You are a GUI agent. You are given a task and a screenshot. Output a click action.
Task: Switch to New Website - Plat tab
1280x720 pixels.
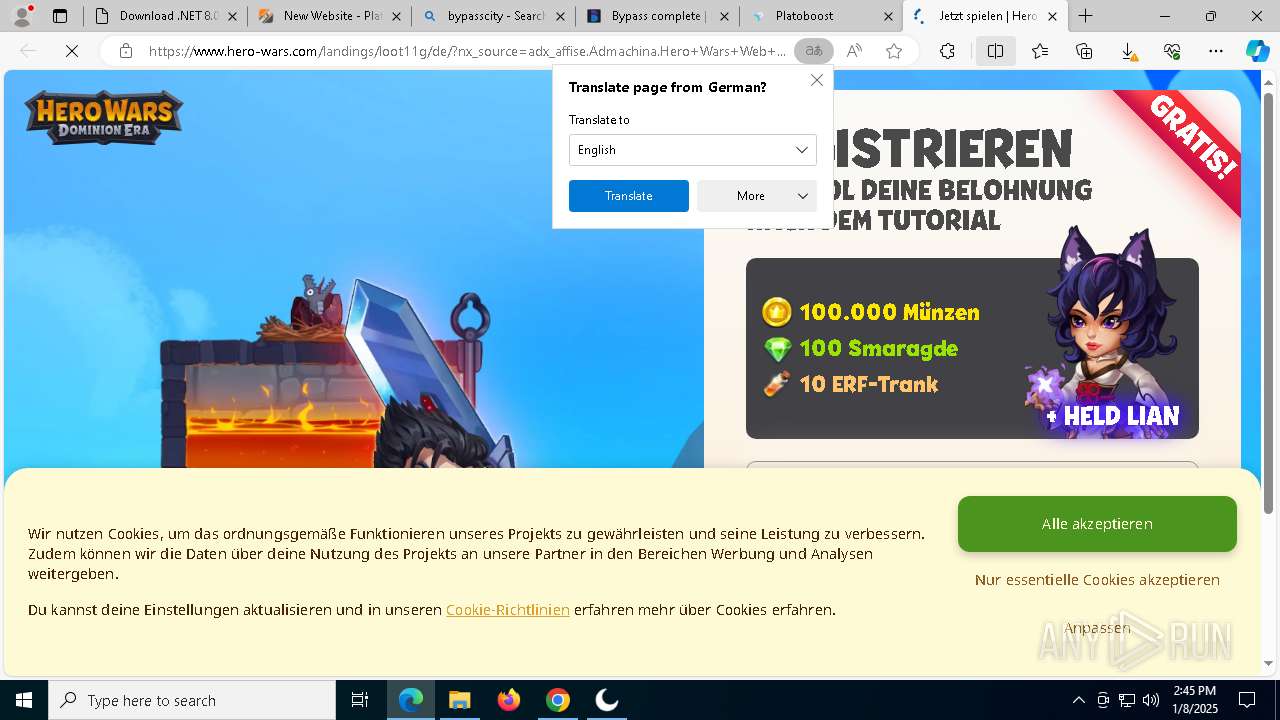[330, 16]
